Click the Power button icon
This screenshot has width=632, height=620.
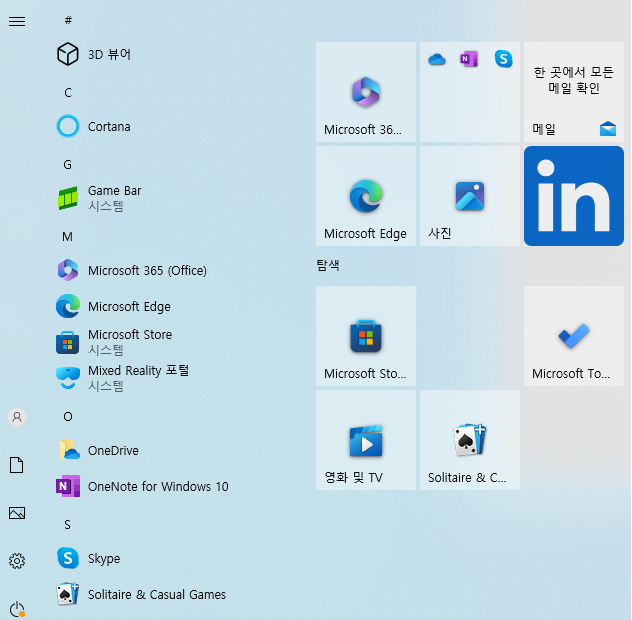click(17, 609)
